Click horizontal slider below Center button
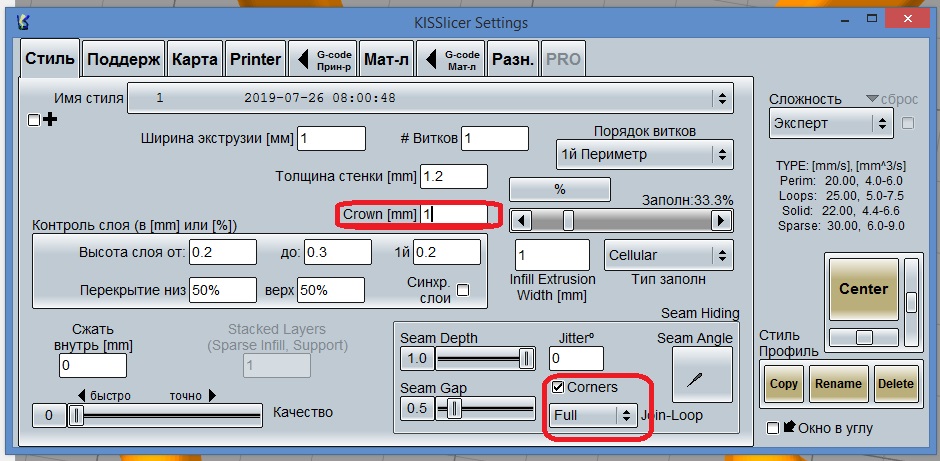 click(864, 337)
